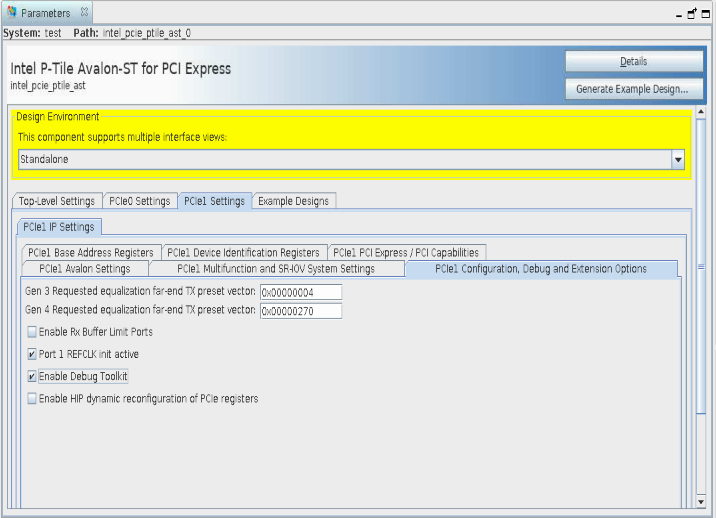Viewport: 716px width, 518px height.
Task: Maximize the Parameters panel
Action: 706,14
